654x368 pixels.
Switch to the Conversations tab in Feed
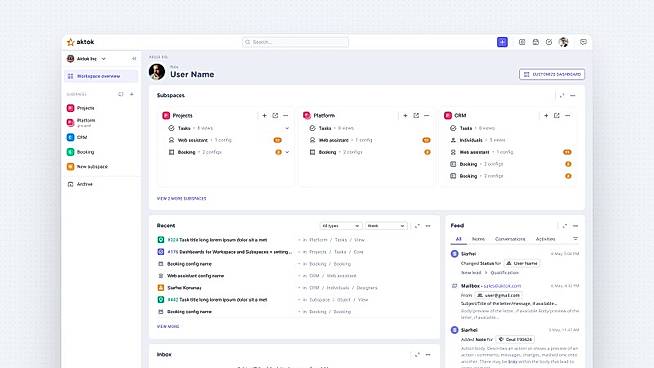click(510, 239)
